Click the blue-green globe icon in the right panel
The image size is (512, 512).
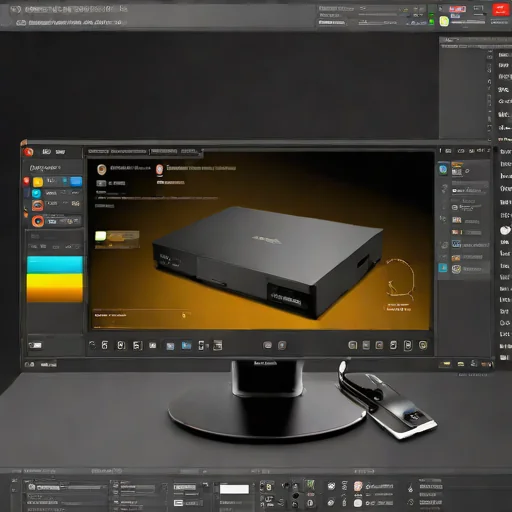(x=443, y=169)
